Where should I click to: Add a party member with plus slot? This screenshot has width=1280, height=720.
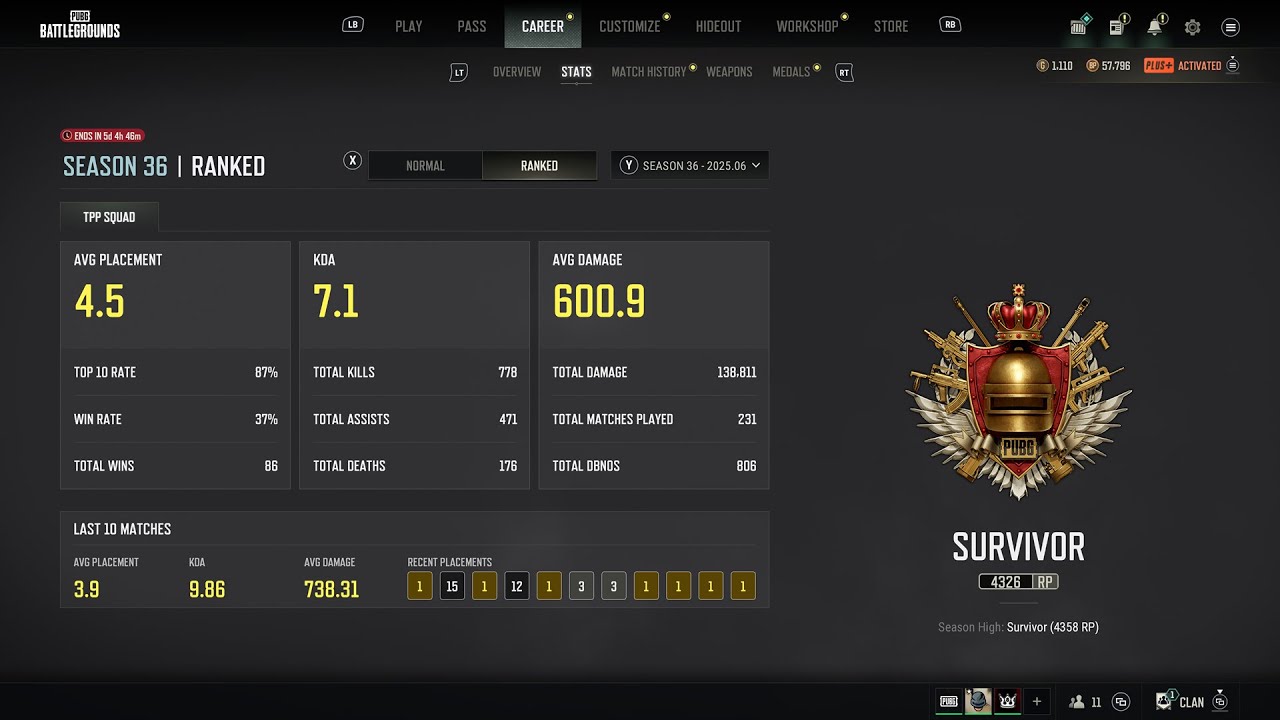click(x=1037, y=701)
